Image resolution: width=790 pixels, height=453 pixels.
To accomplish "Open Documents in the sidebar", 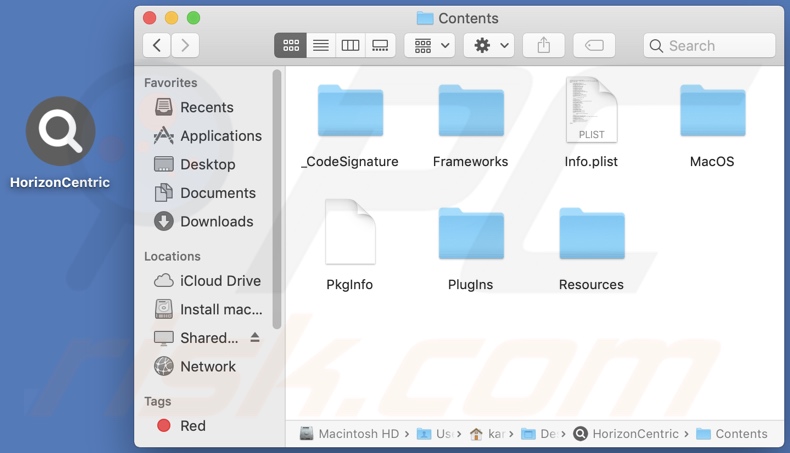I will coord(205,193).
